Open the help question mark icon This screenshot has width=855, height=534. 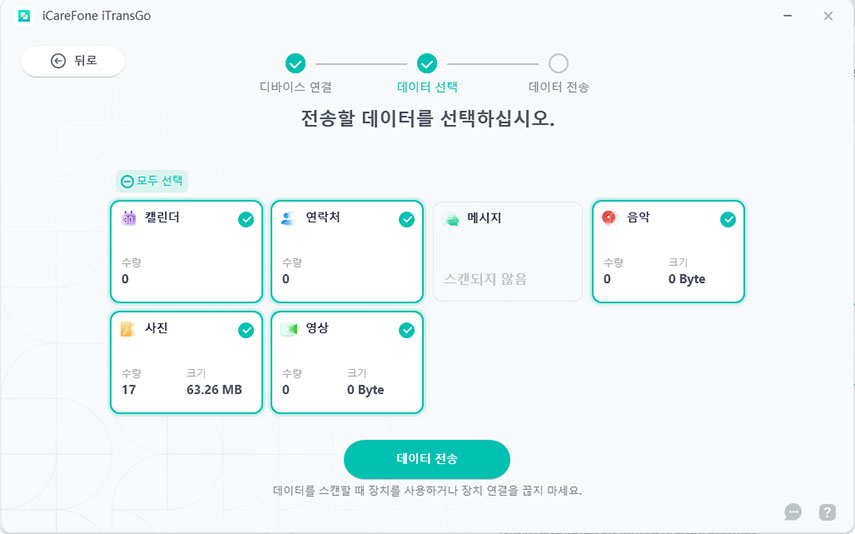[x=827, y=512]
